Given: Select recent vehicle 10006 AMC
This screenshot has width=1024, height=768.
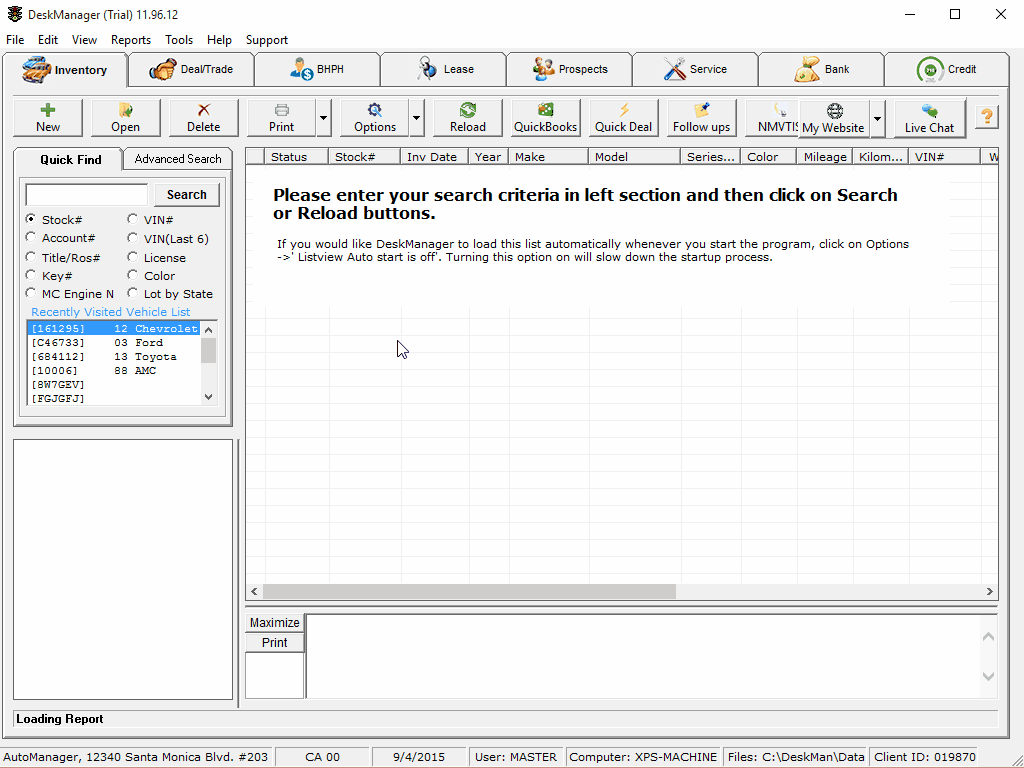Looking at the screenshot, I should (114, 370).
